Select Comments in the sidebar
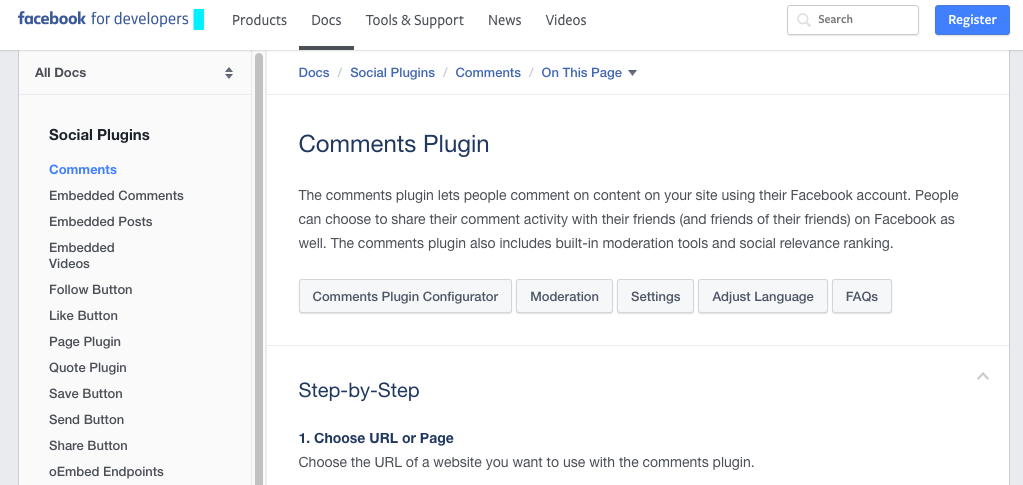The height and width of the screenshot is (485, 1023). tap(83, 170)
